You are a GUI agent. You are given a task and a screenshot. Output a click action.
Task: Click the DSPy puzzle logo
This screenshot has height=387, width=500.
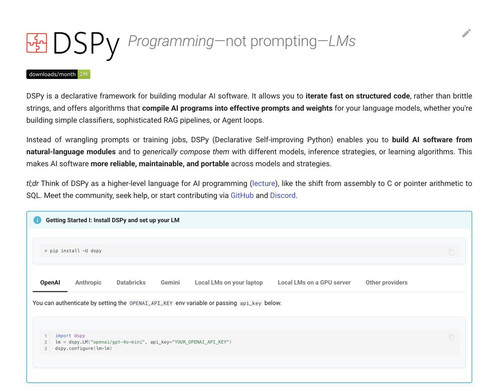(37, 43)
